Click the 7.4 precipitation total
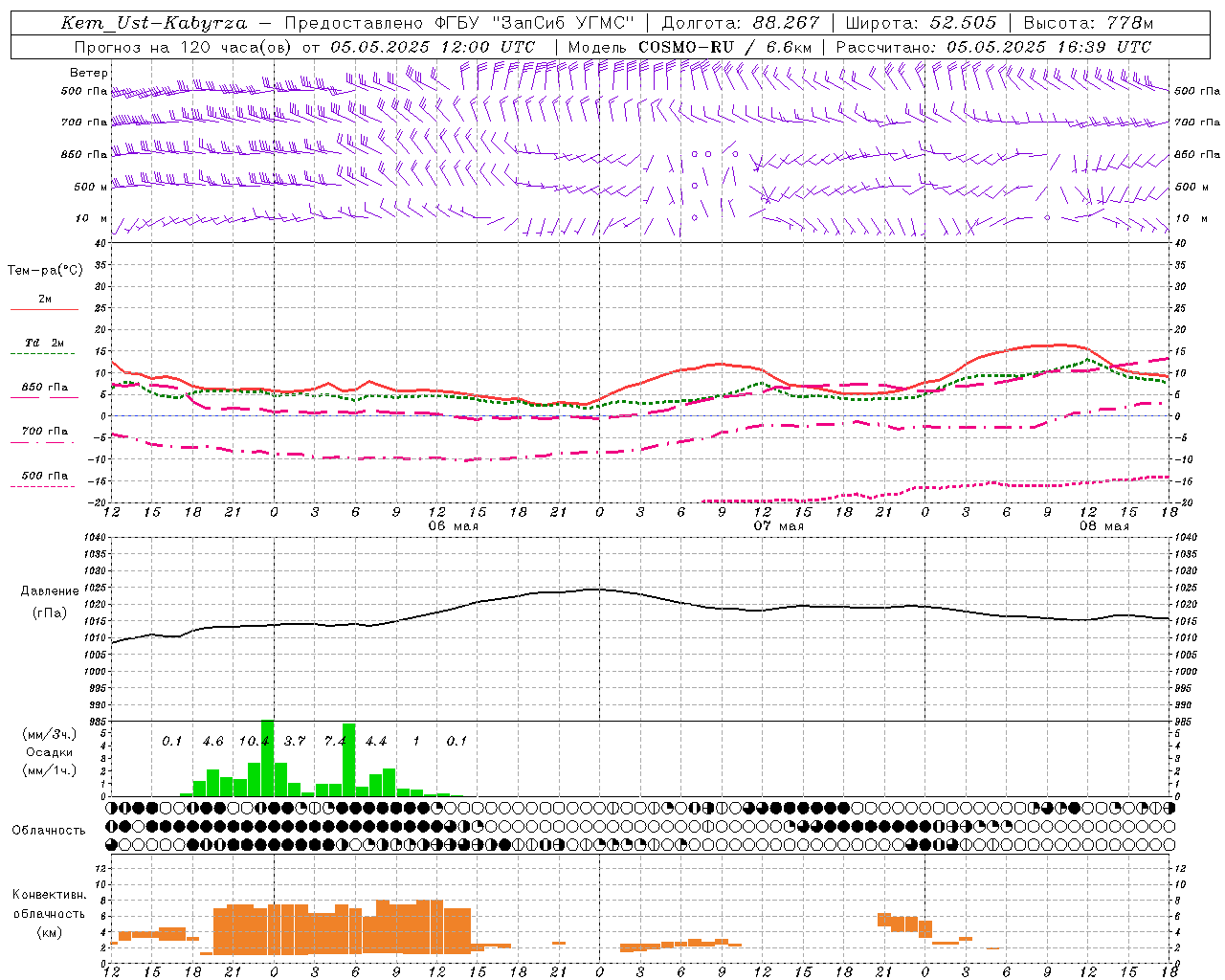Image resolution: width=1225 pixels, height=980 pixels. click(x=335, y=742)
